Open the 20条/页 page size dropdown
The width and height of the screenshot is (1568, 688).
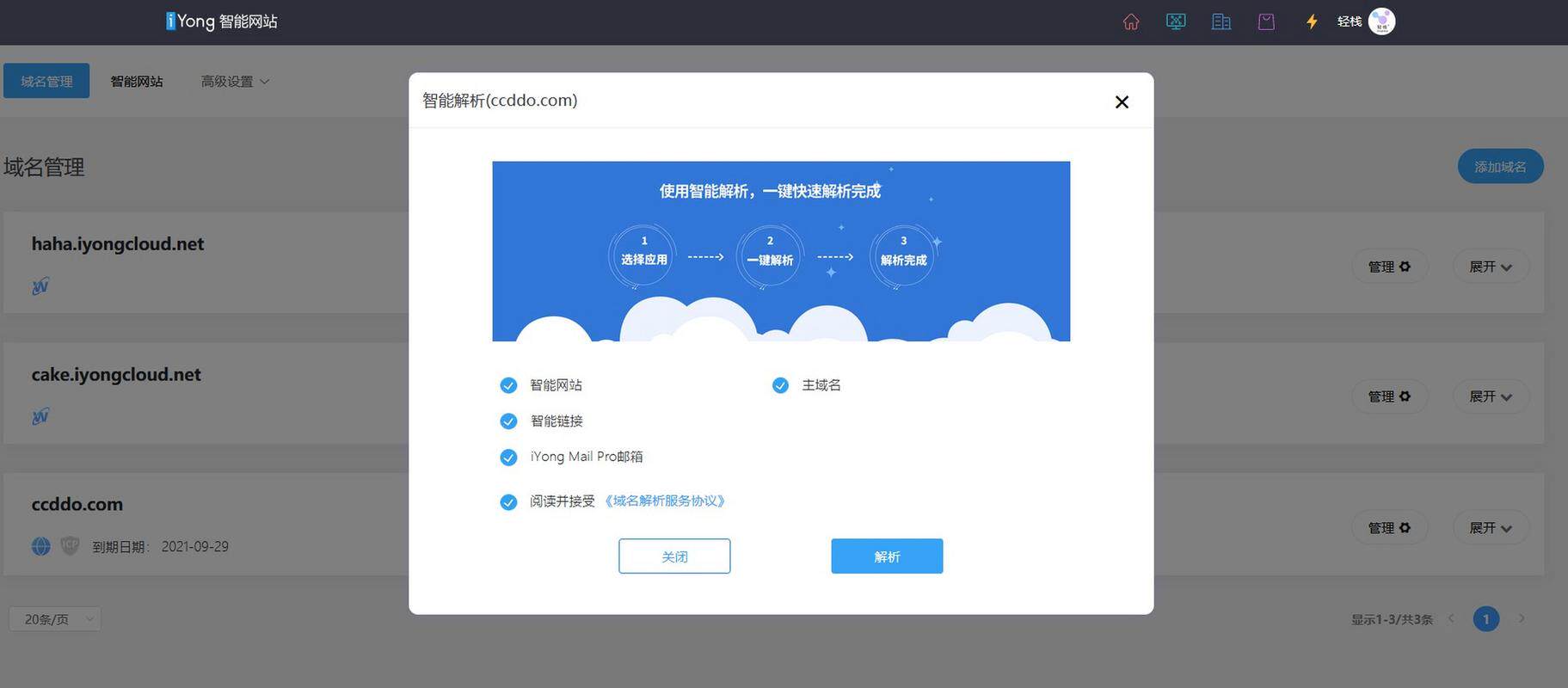tap(55, 619)
